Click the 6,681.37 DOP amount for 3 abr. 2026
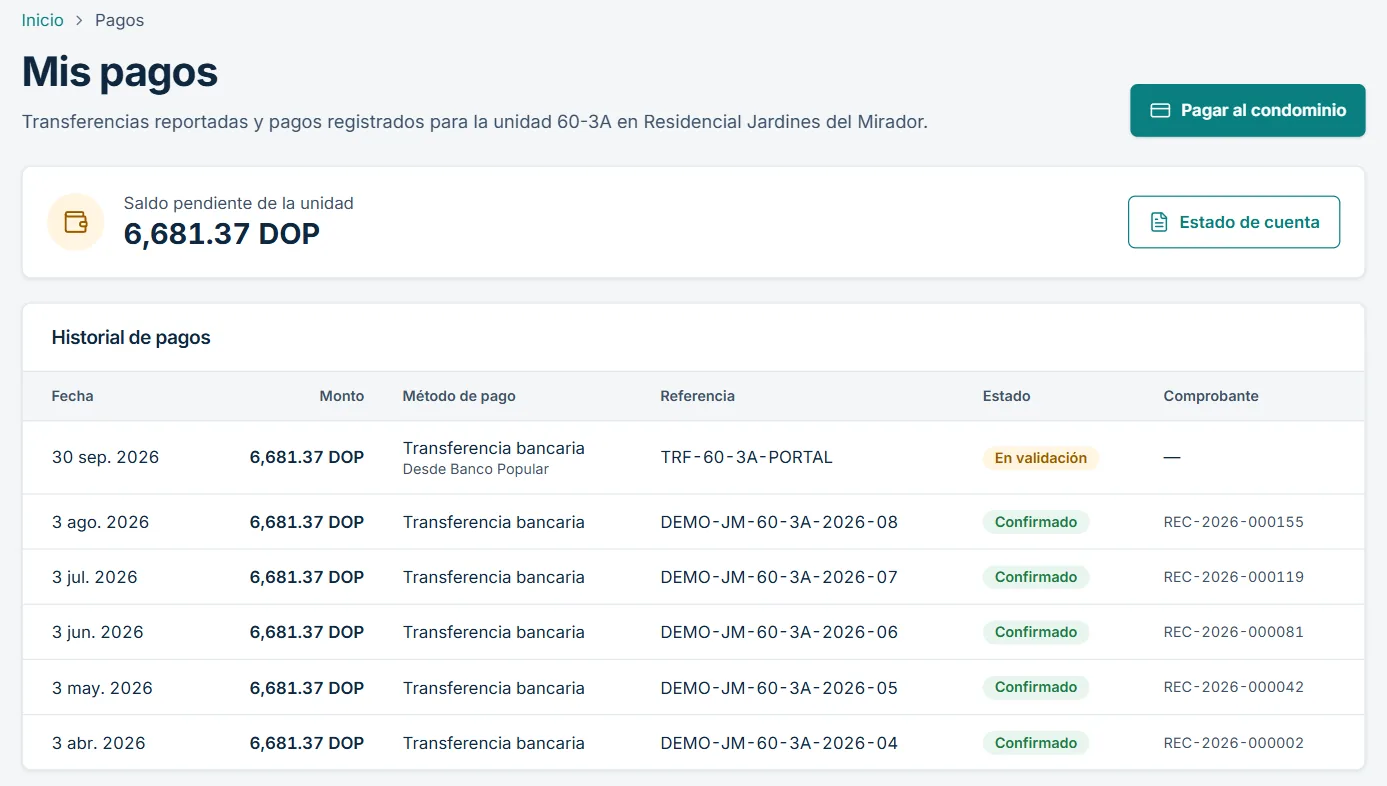 click(x=307, y=743)
